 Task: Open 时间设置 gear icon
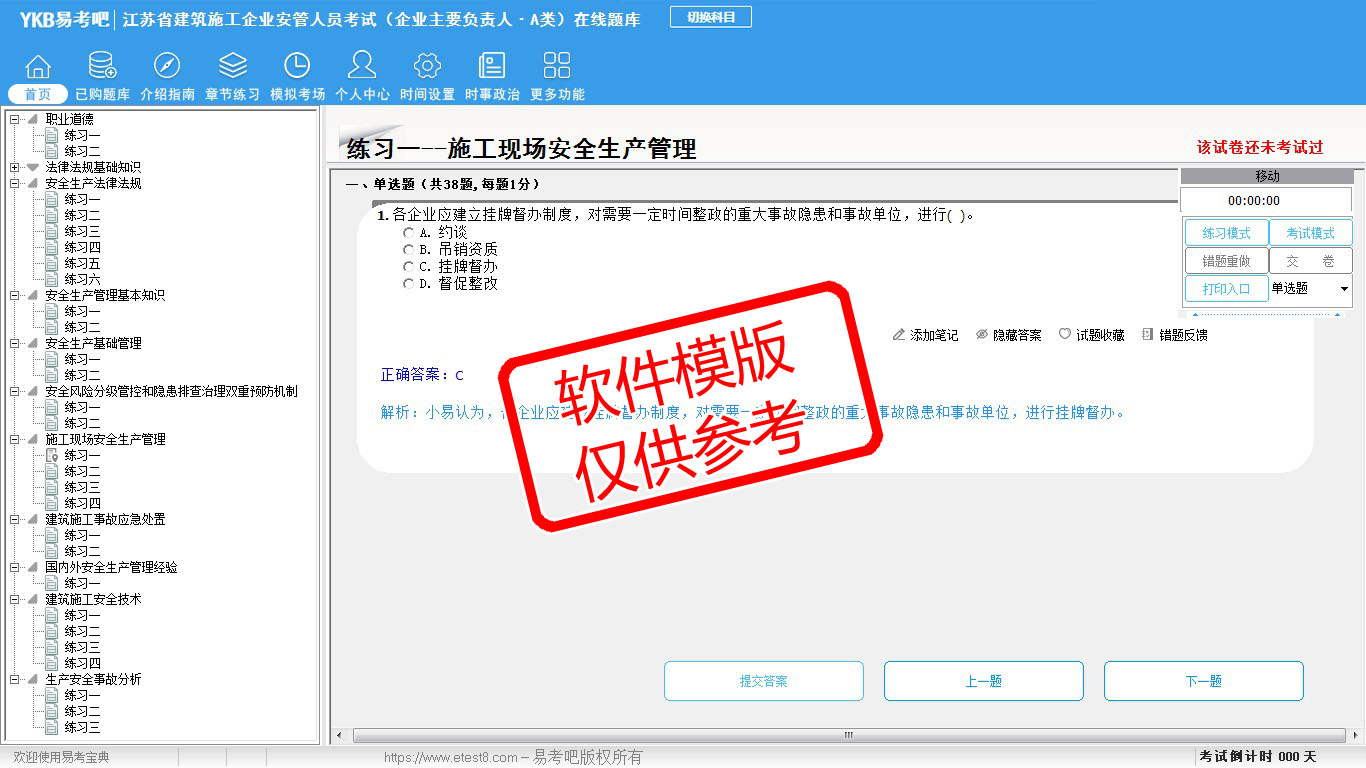click(427, 67)
